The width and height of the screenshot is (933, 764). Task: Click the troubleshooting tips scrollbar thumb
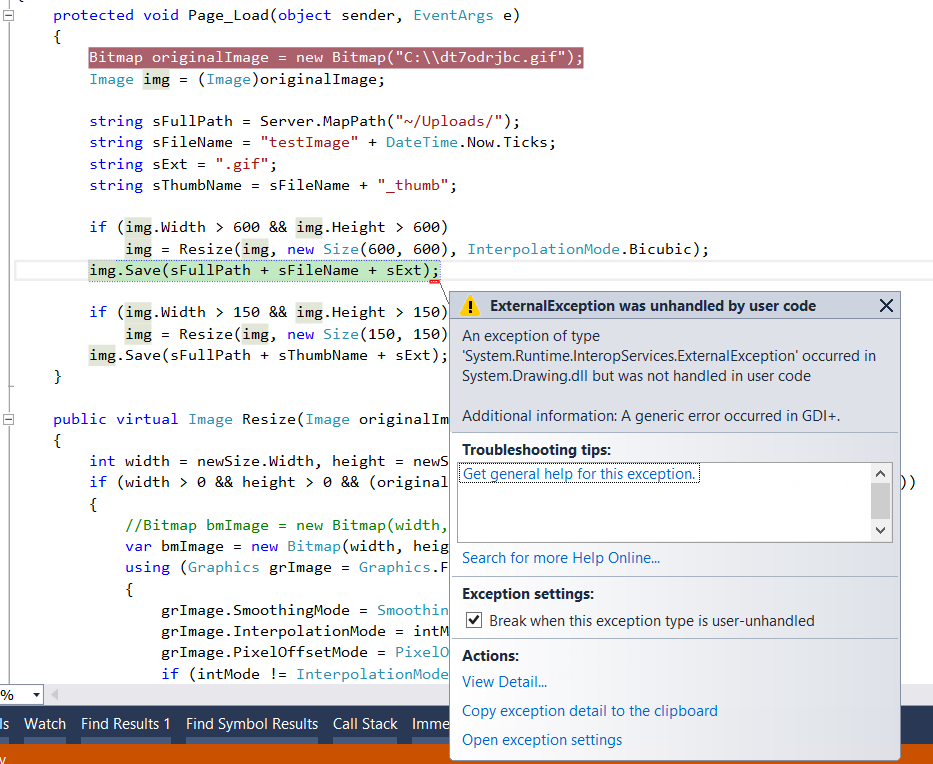[x=881, y=500]
